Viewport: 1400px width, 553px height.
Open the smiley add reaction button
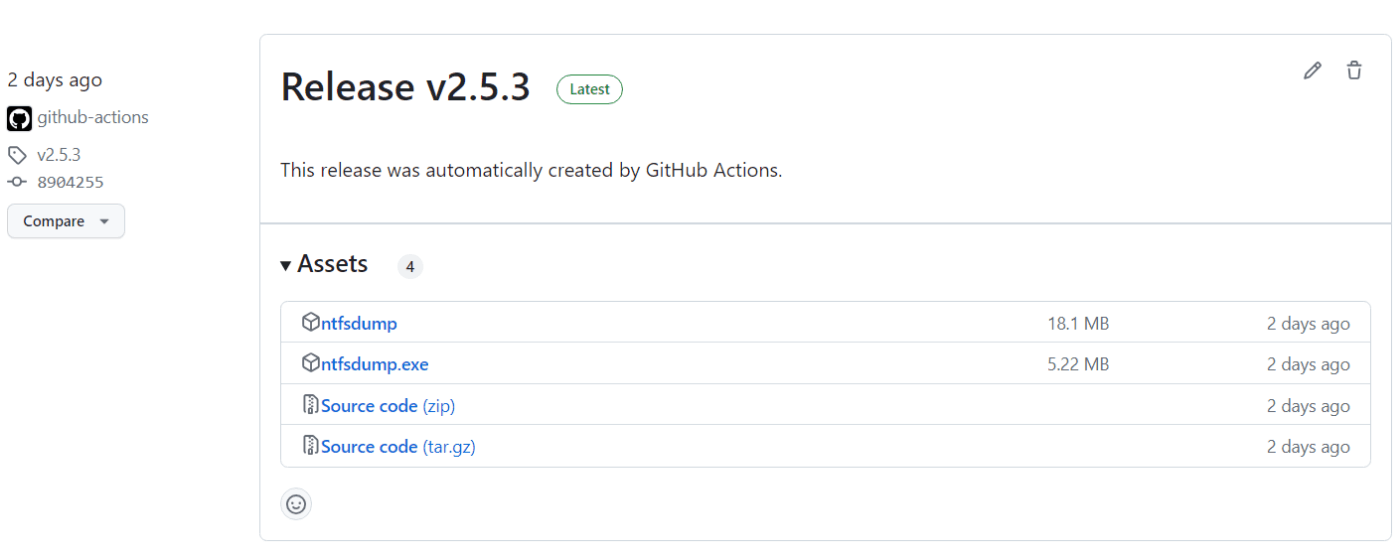pyautogui.click(x=296, y=504)
